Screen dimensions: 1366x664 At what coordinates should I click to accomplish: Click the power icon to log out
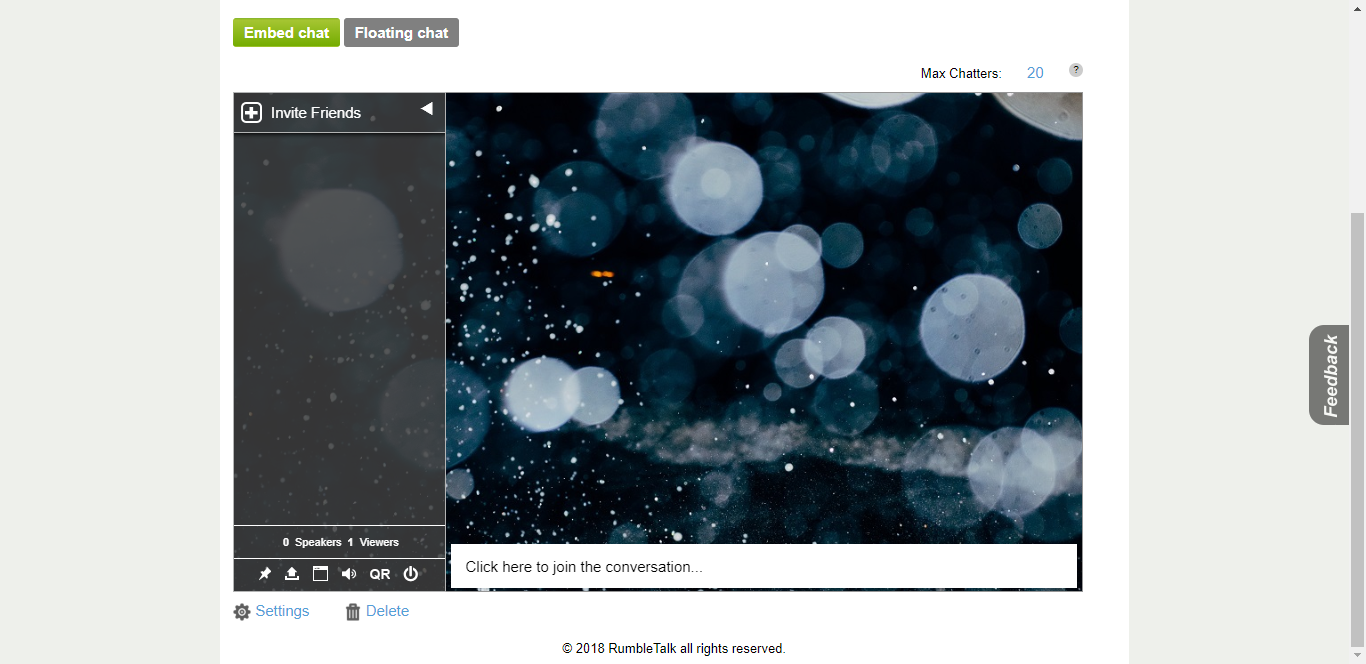click(410, 574)
